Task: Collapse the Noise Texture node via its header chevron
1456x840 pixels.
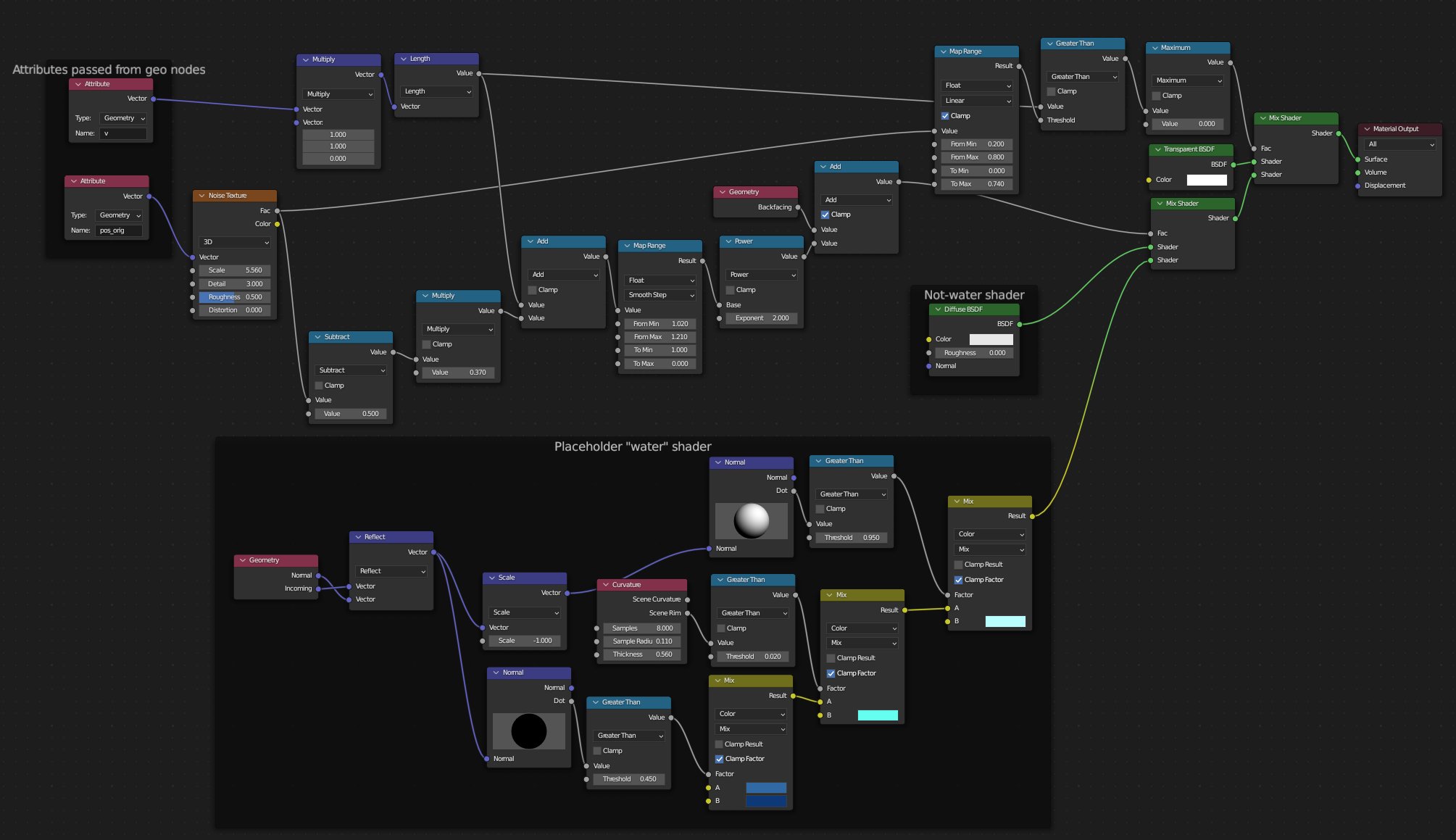Action: pyautogui.click(x=201, y=196)
